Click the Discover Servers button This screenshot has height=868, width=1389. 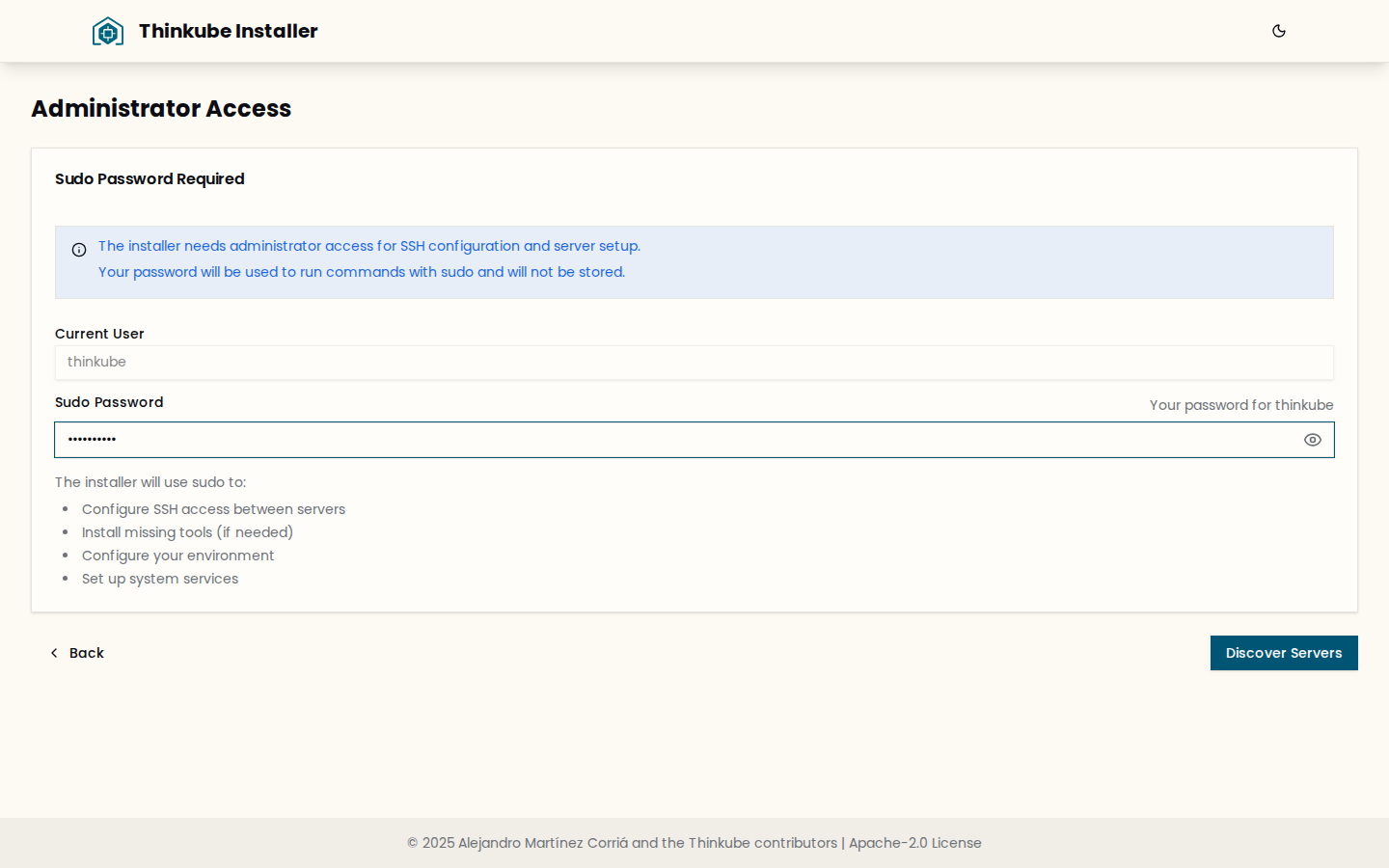pyautogui.click(x=1284, y=653)
